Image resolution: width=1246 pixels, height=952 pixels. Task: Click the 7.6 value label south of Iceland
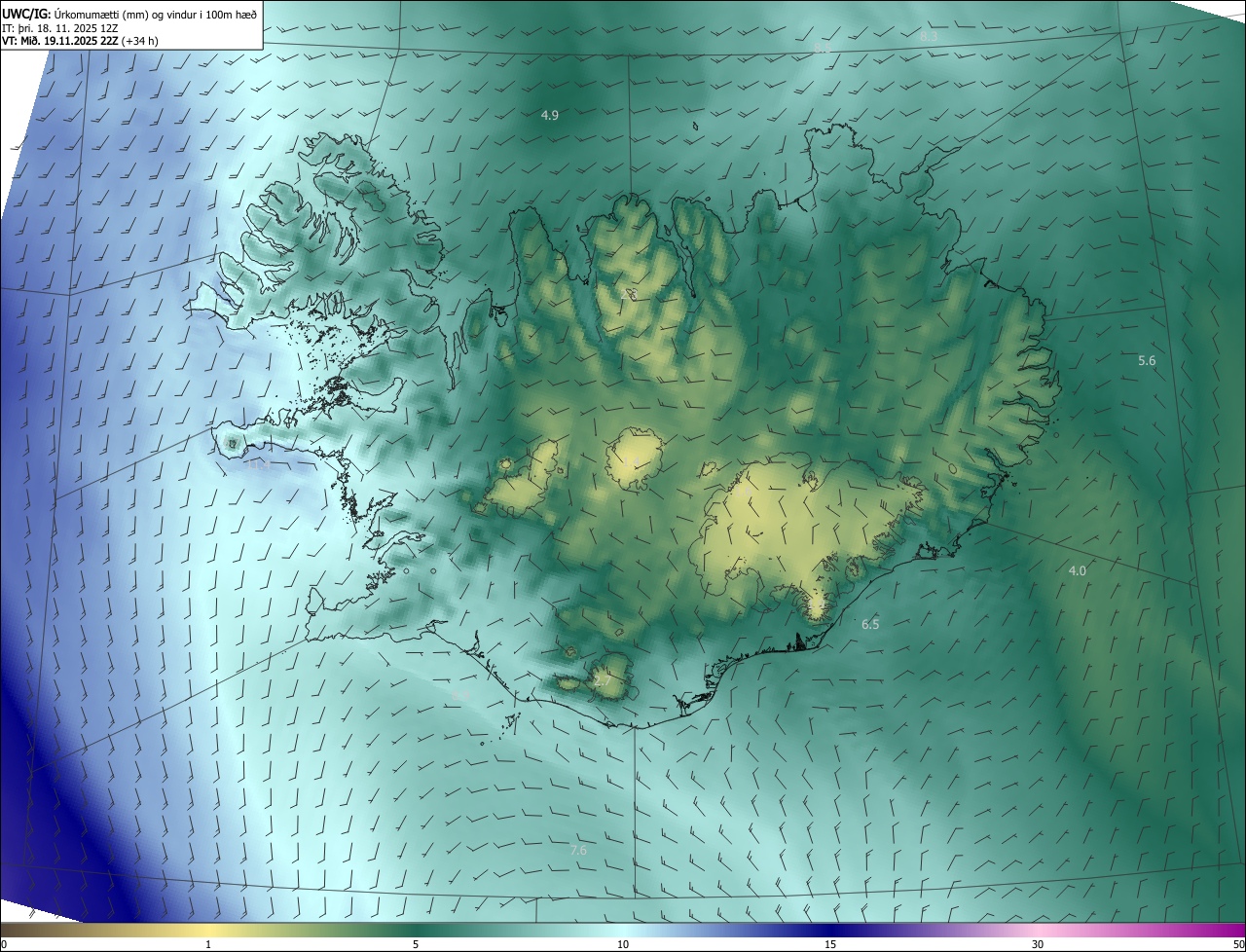(x=578, y=850)
